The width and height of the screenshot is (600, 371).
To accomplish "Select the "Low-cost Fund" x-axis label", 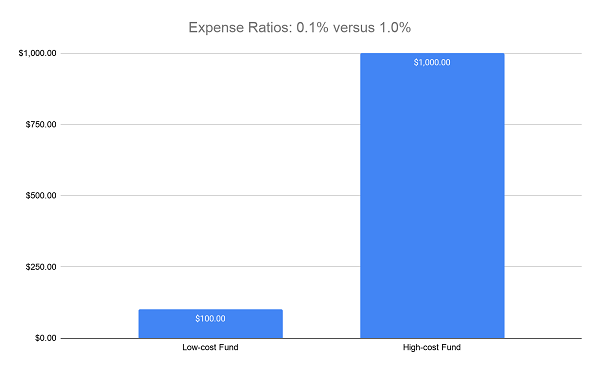I will [210, 347].
